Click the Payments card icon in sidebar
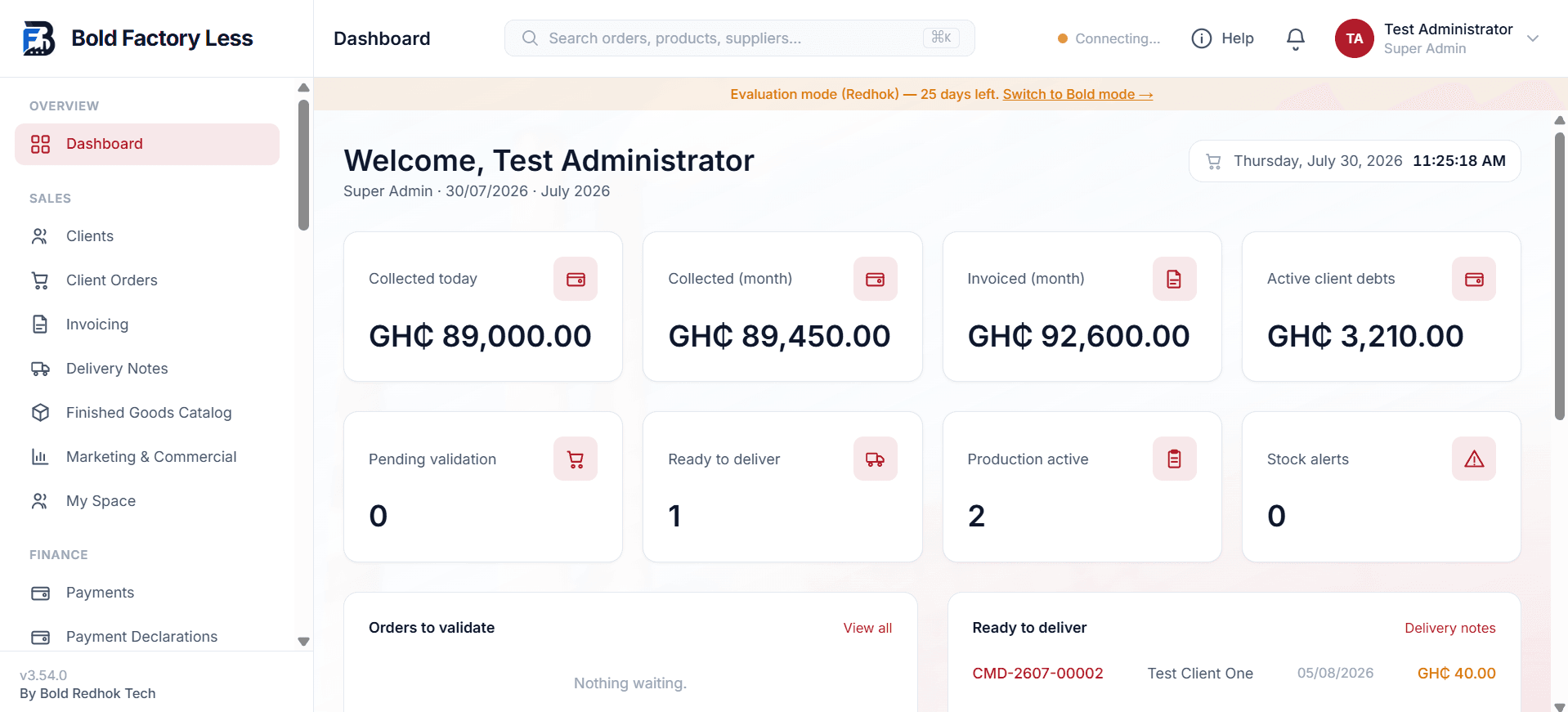 click(40, 593)
